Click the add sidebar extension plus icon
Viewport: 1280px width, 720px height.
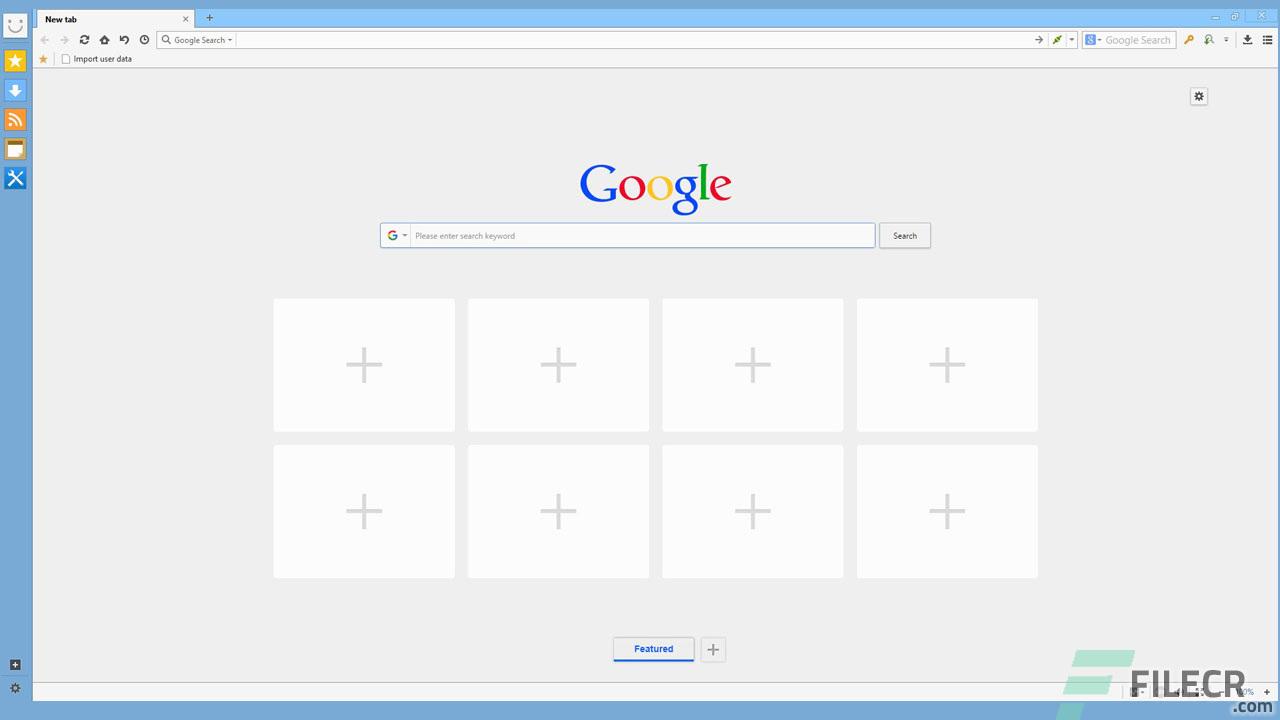15,665
